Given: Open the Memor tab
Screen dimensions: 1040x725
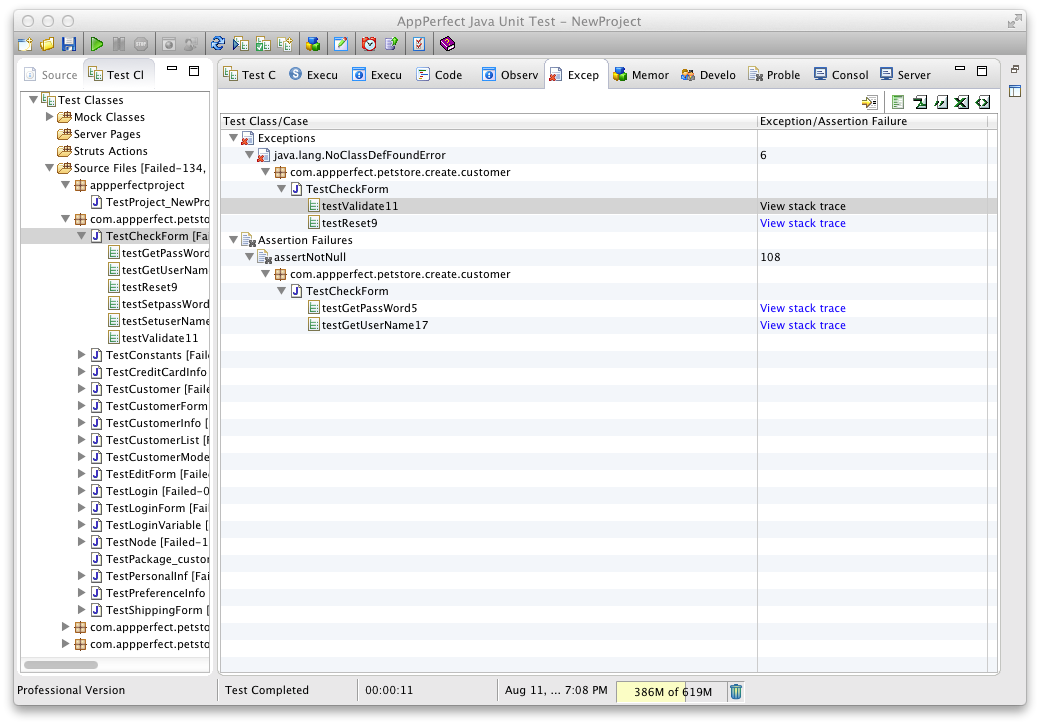Looking at the screenshot, I should 641,75.
